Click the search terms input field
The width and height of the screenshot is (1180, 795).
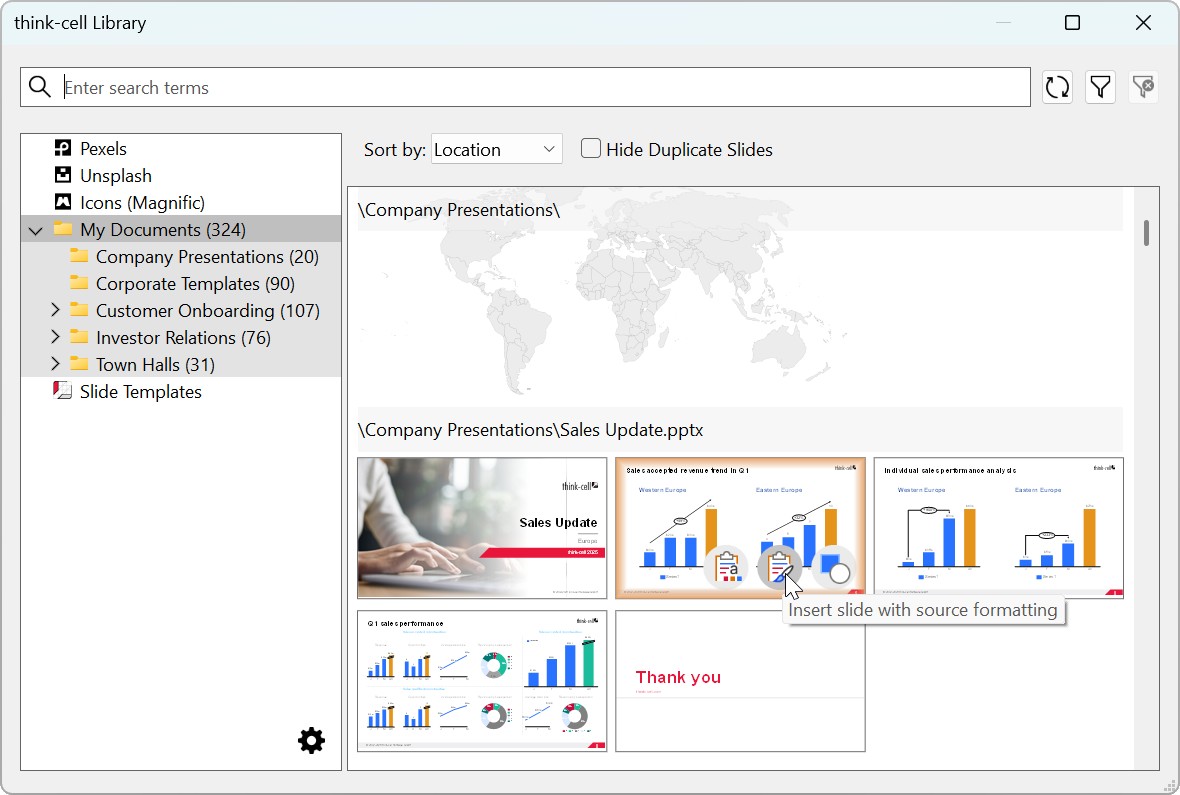546,87
